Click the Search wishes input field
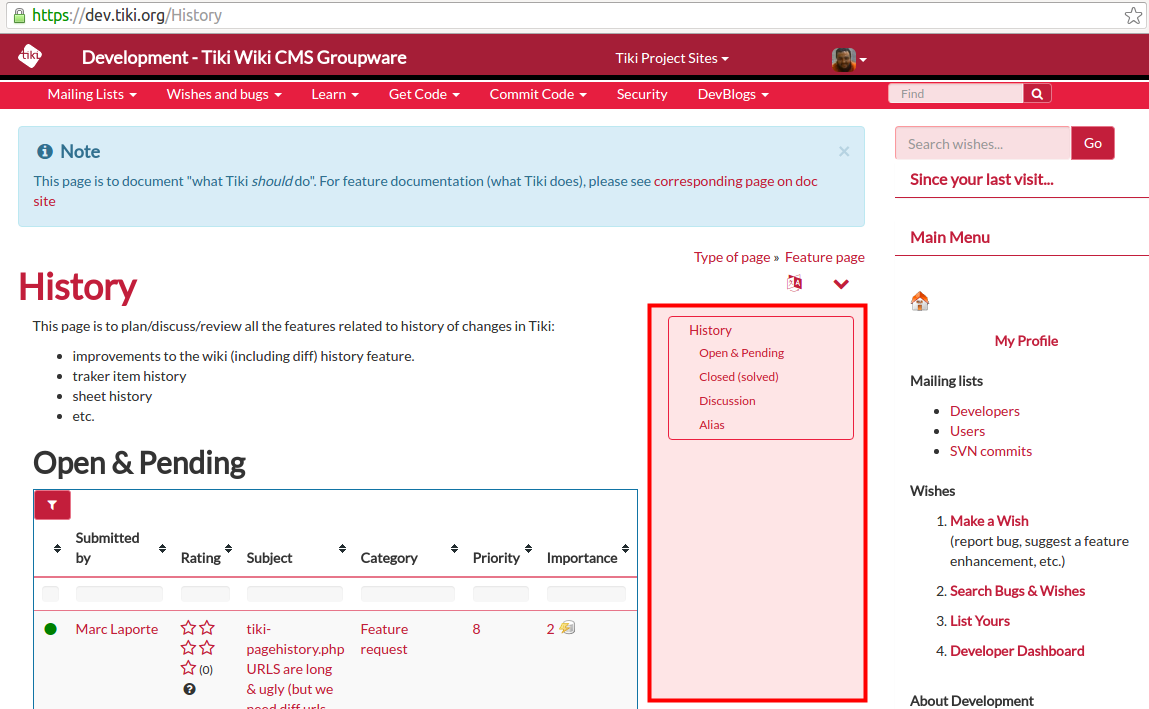This screenshot has height=709, width=1149. click(x=983, y=144)
